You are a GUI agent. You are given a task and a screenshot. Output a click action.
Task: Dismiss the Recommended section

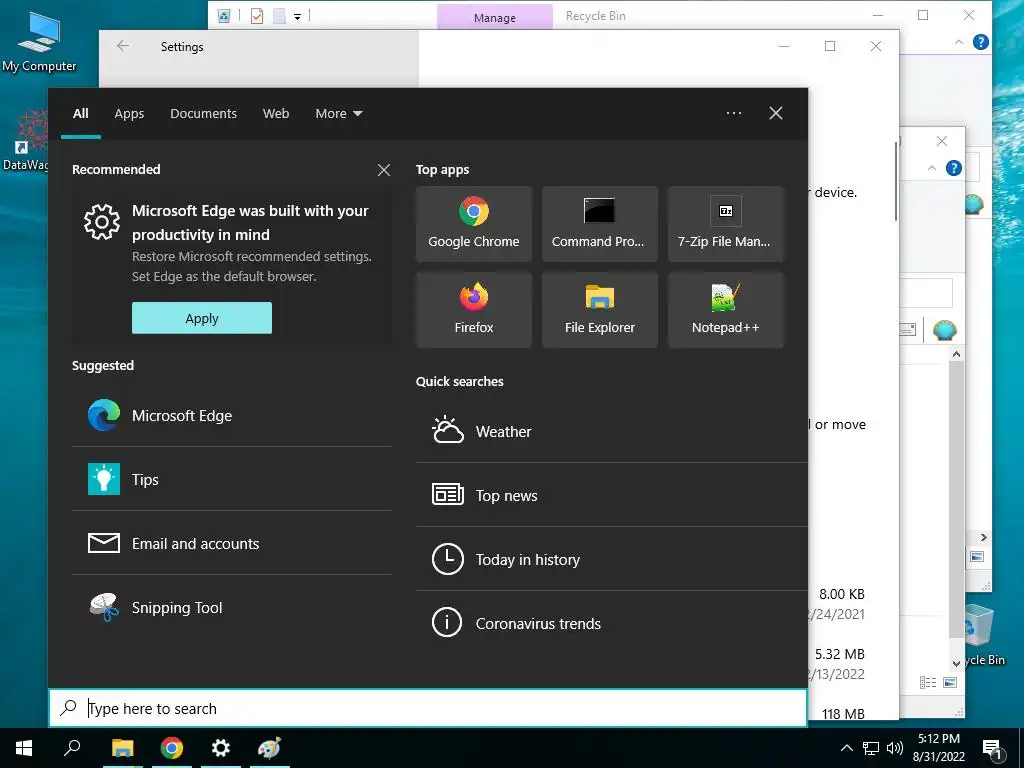(x=384, y=170)
